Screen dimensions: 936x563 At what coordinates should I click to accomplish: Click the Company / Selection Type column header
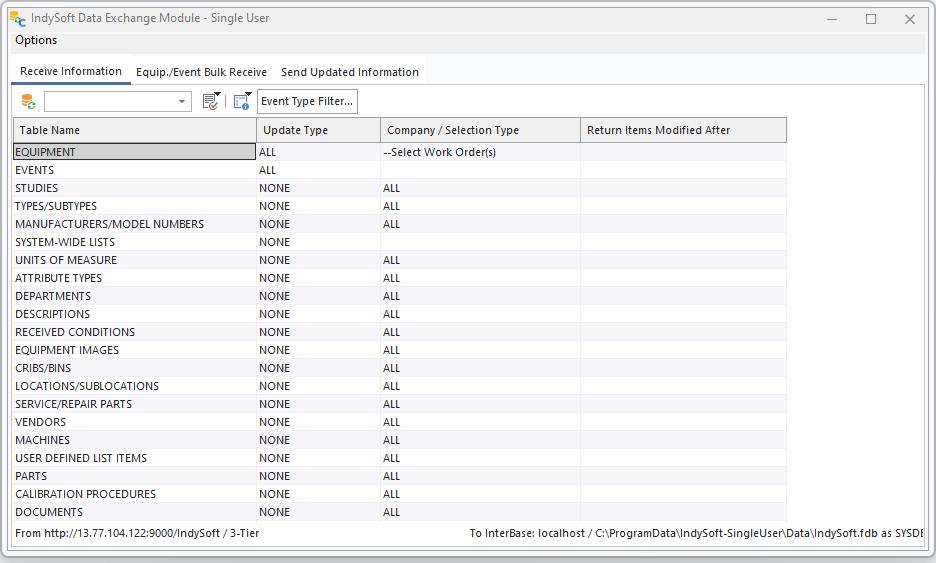point(481,130)
